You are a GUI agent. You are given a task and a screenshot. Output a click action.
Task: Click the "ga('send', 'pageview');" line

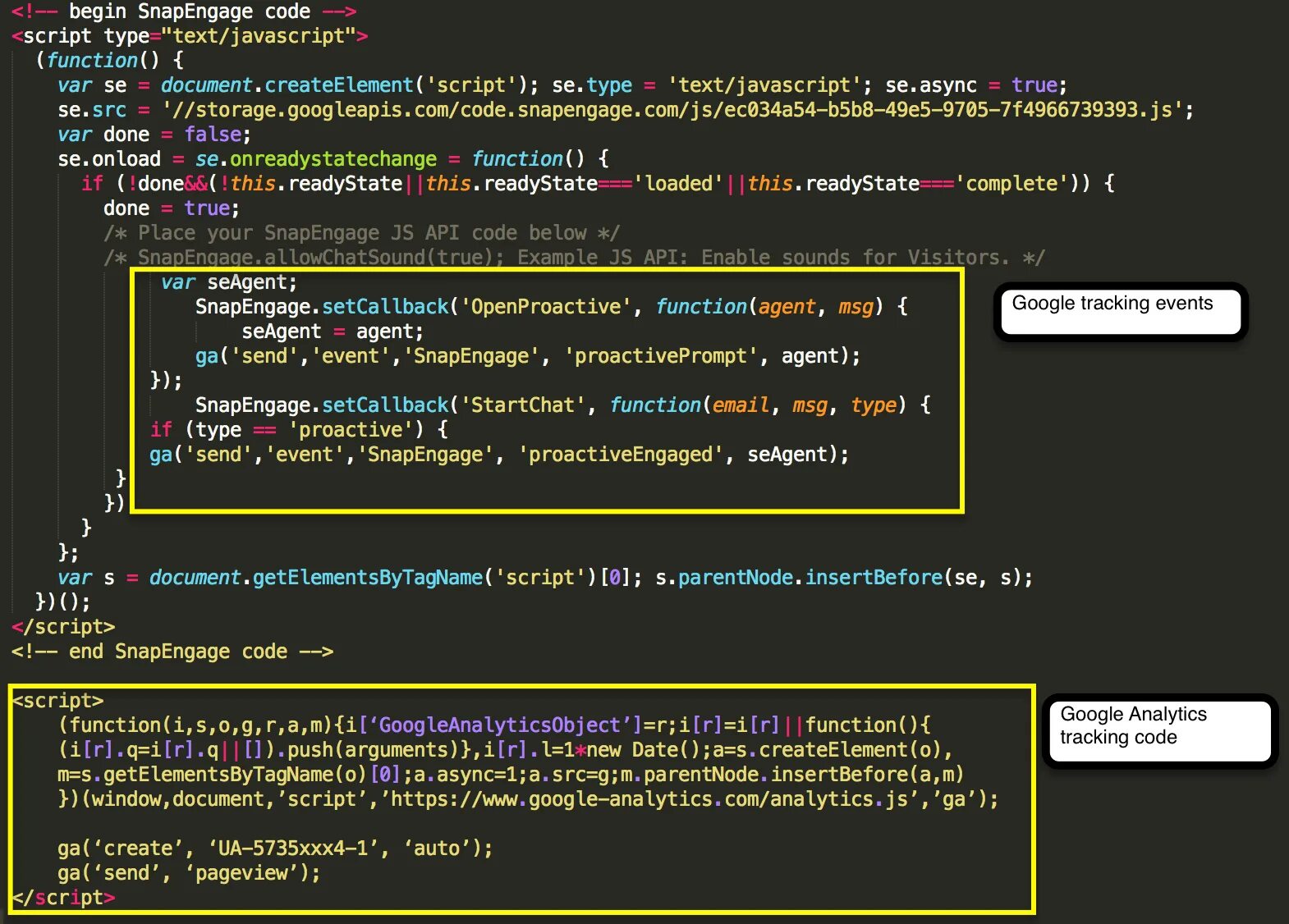pos(189,873)
